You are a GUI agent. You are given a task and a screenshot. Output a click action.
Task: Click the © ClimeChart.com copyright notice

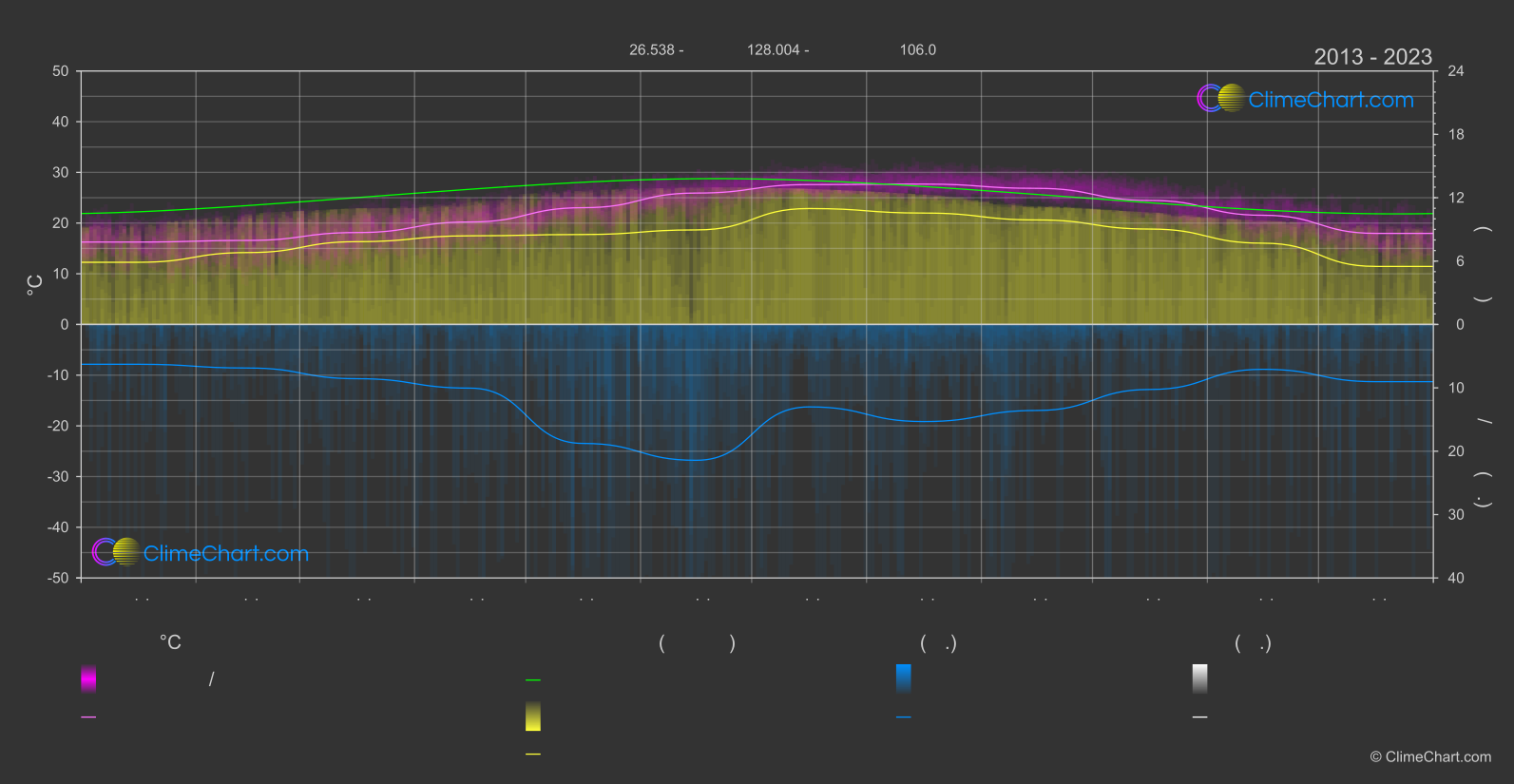(x=1430, y=756)
